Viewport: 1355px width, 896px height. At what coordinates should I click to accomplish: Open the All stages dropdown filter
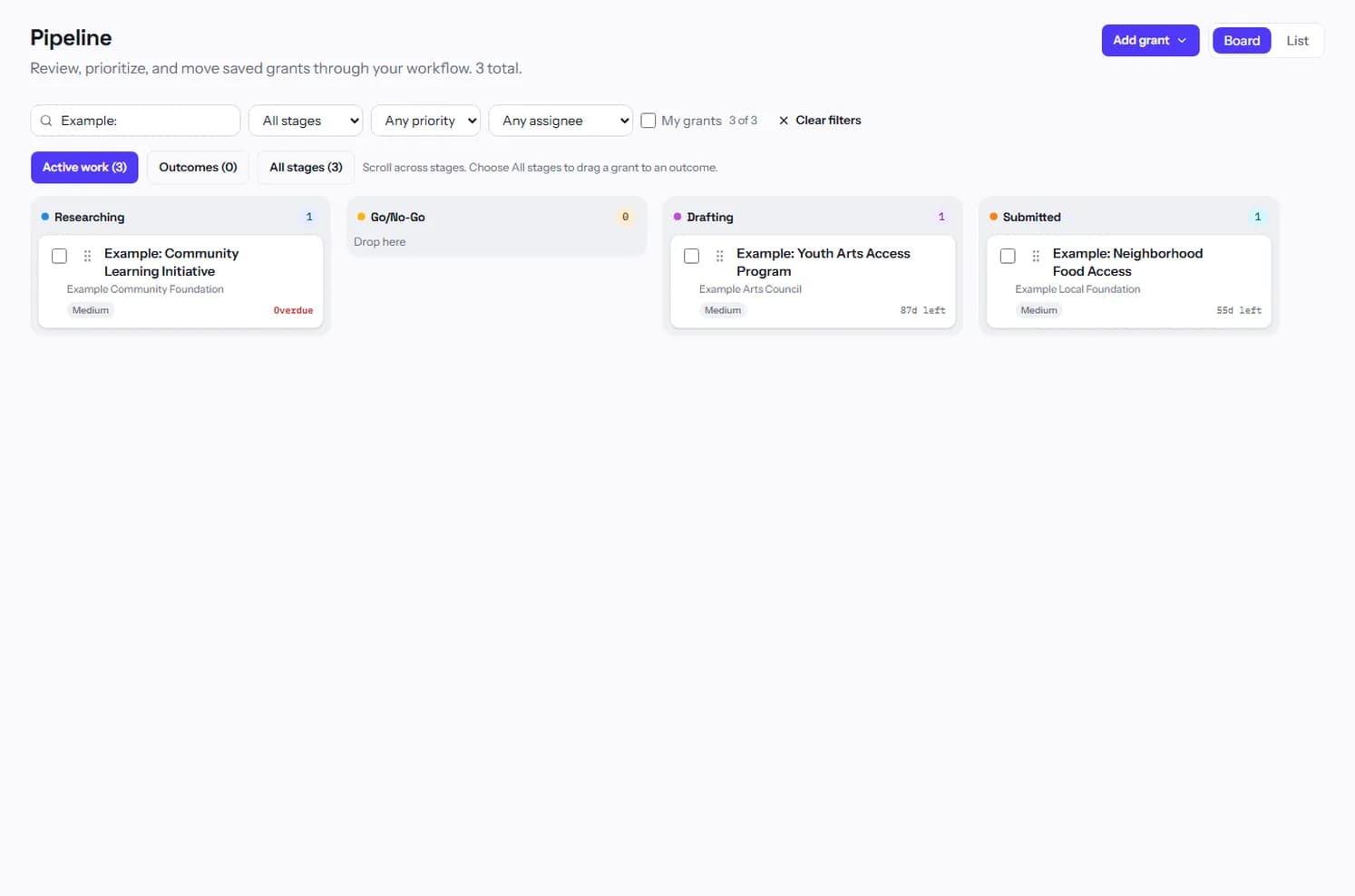[x=306, y=121]
